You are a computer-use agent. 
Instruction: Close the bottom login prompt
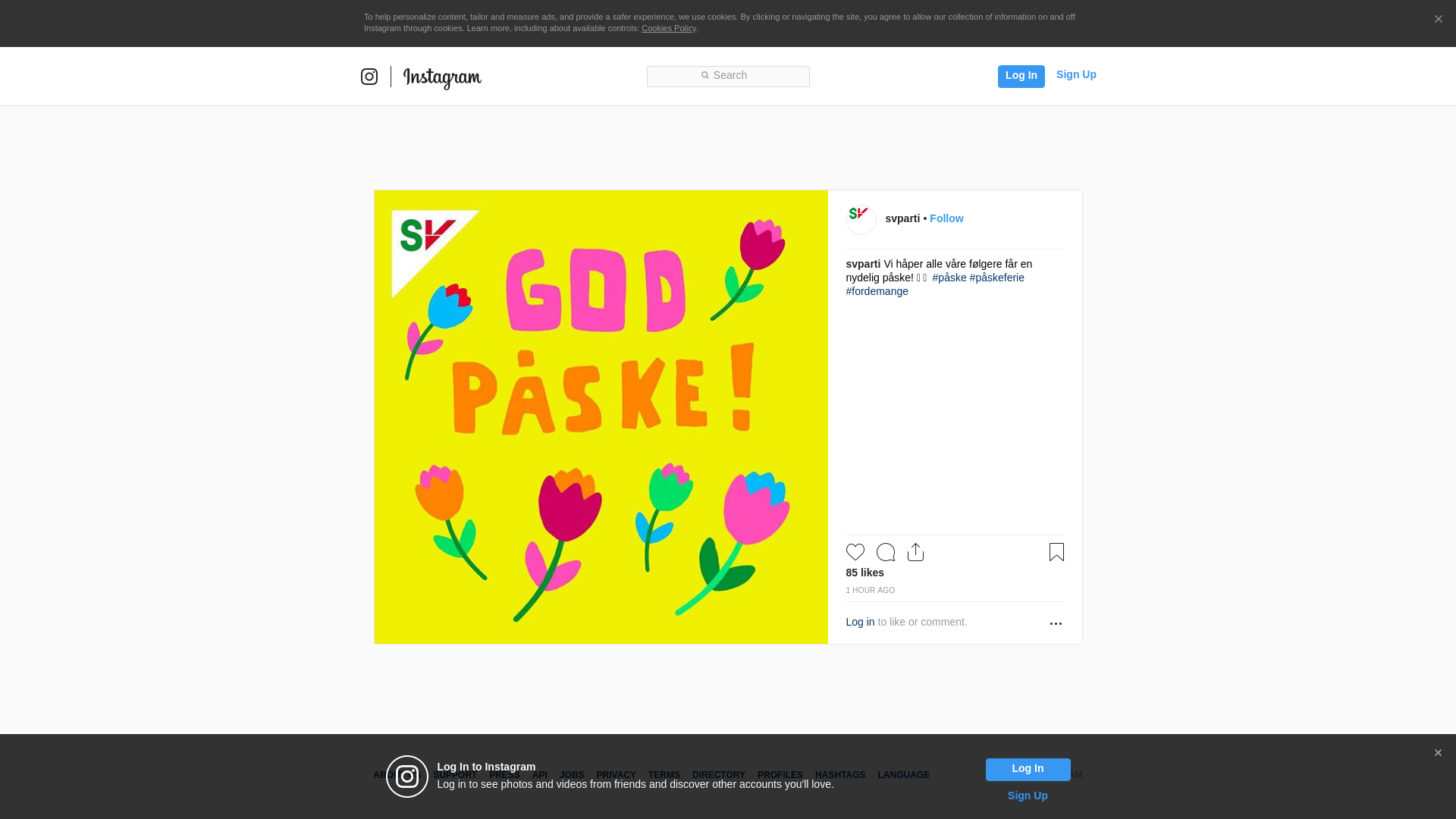tap(1438, 753)
